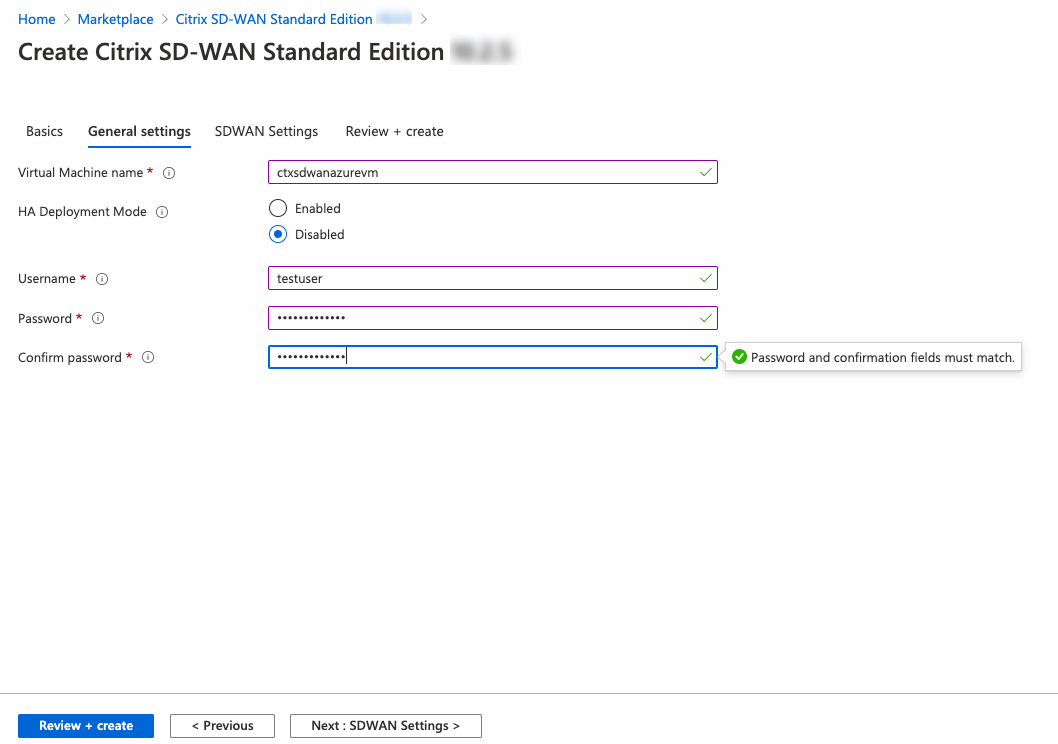Click info icon next to Username
1058x744 pixels.
pos(102,279)
